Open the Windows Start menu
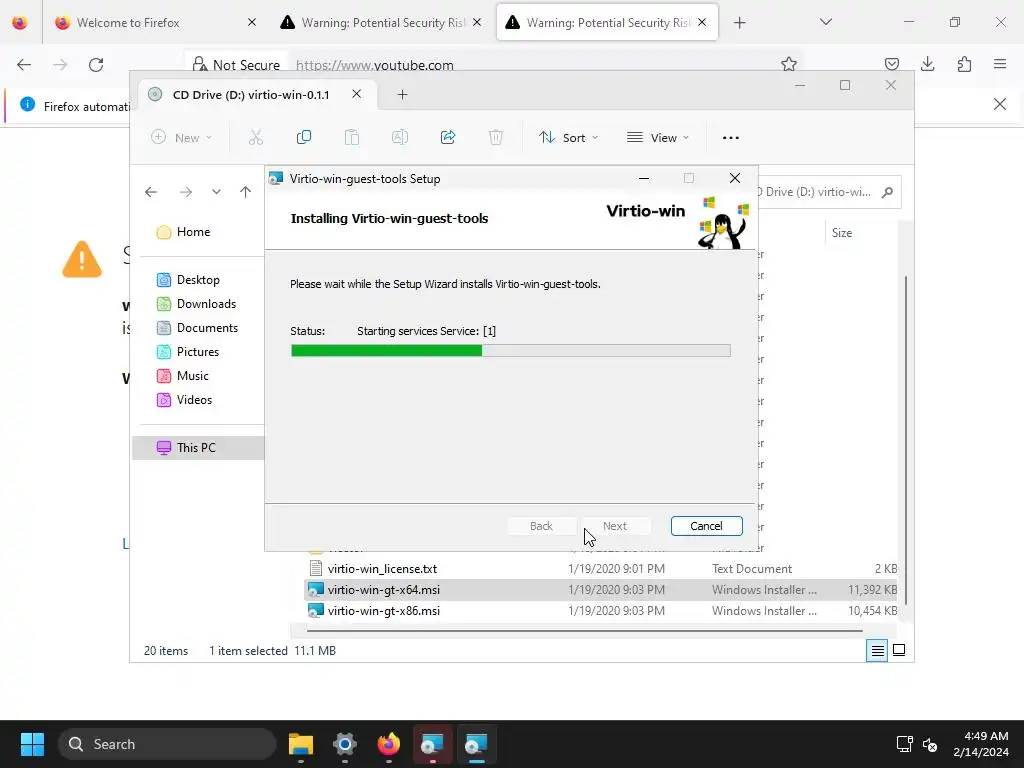 coord(32,744)
